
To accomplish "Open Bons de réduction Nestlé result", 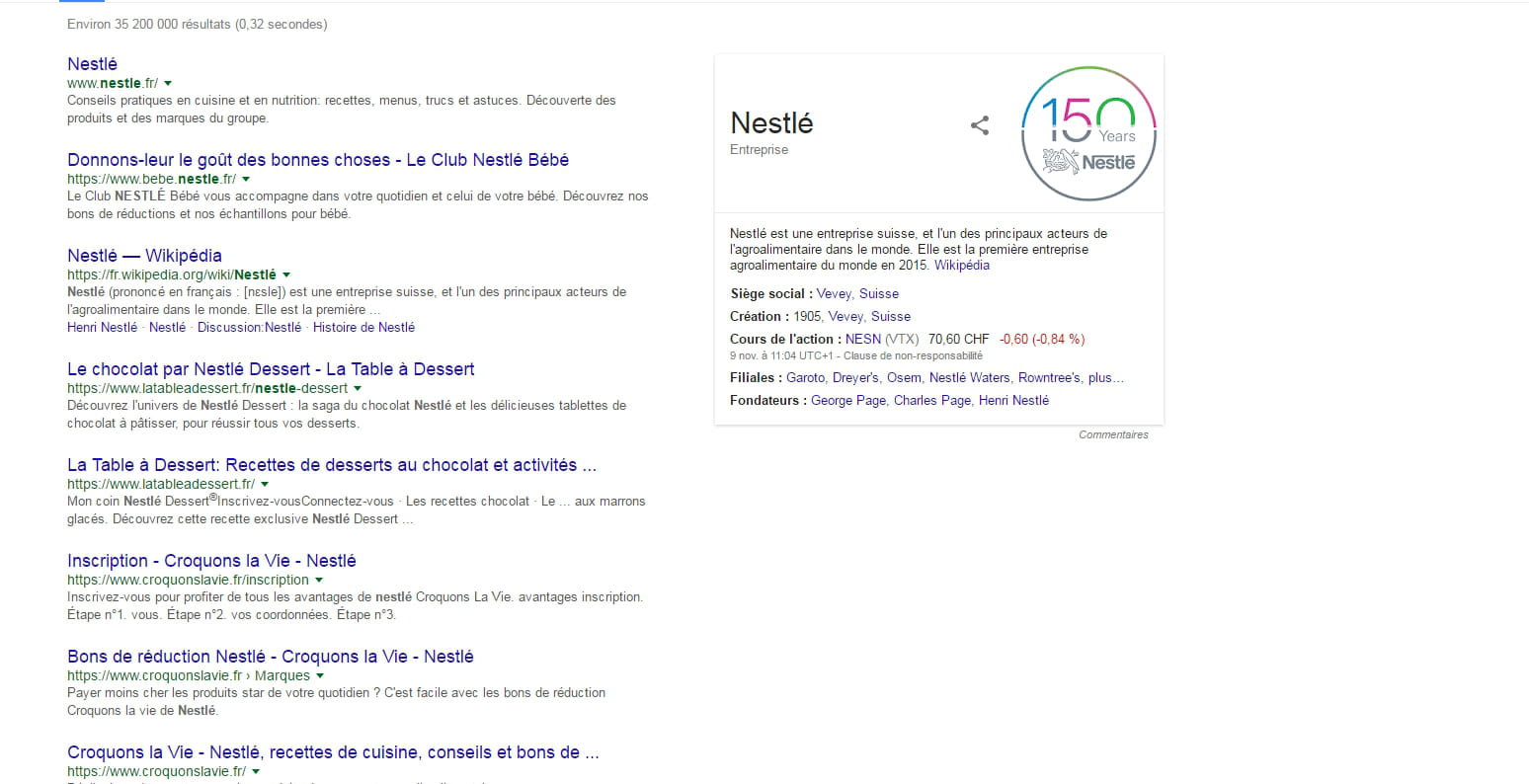I will coord(271,657).
